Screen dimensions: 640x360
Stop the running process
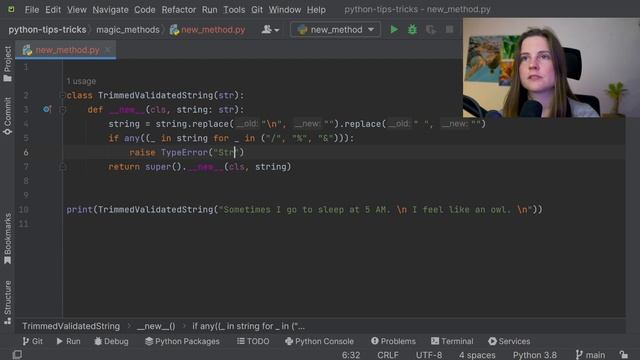click(x=449, y=29)
